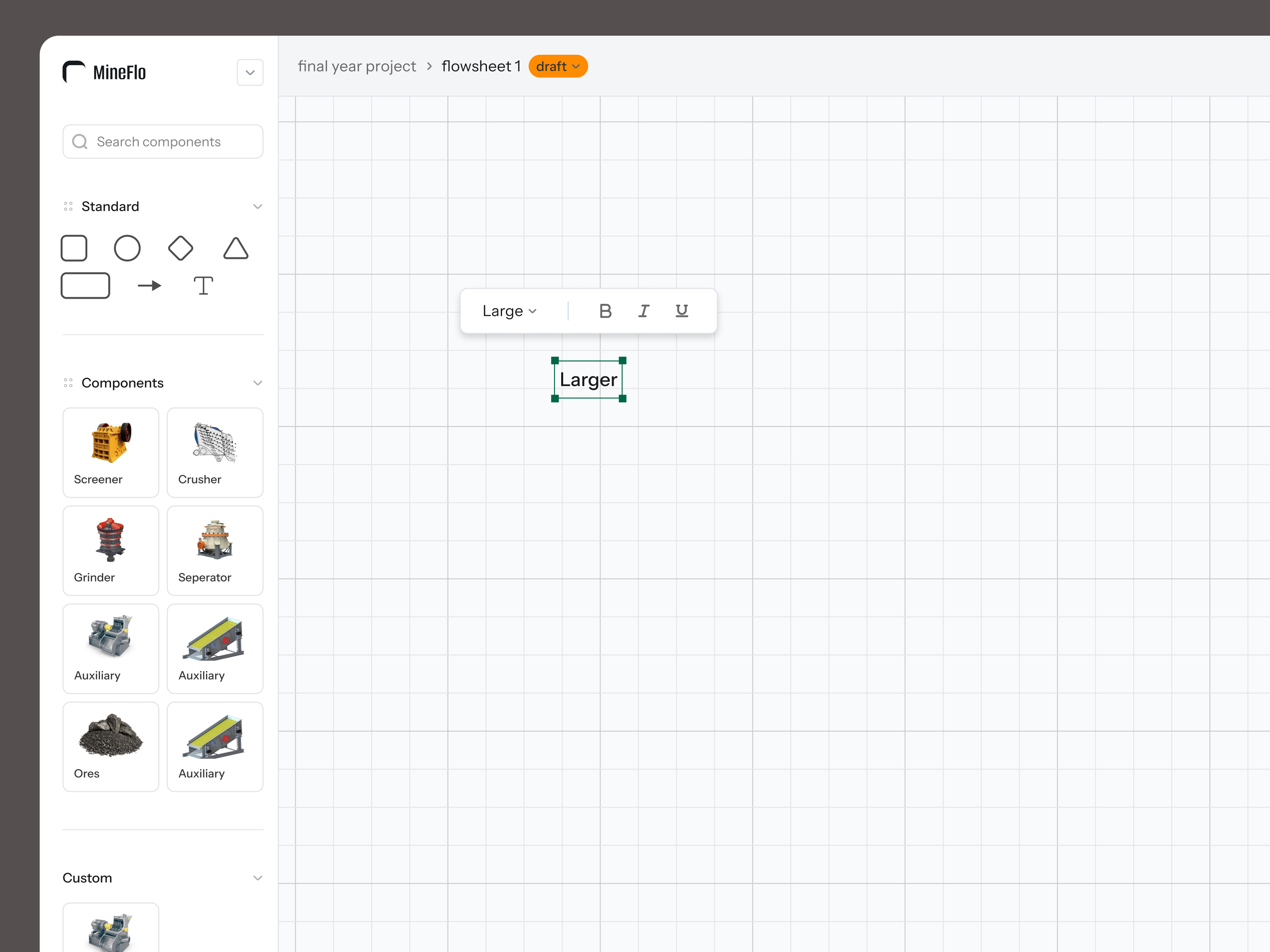The height and width of the screenshot is (952, 1270).
Task: Select the Text tool icon
Action: click(203, 286)
